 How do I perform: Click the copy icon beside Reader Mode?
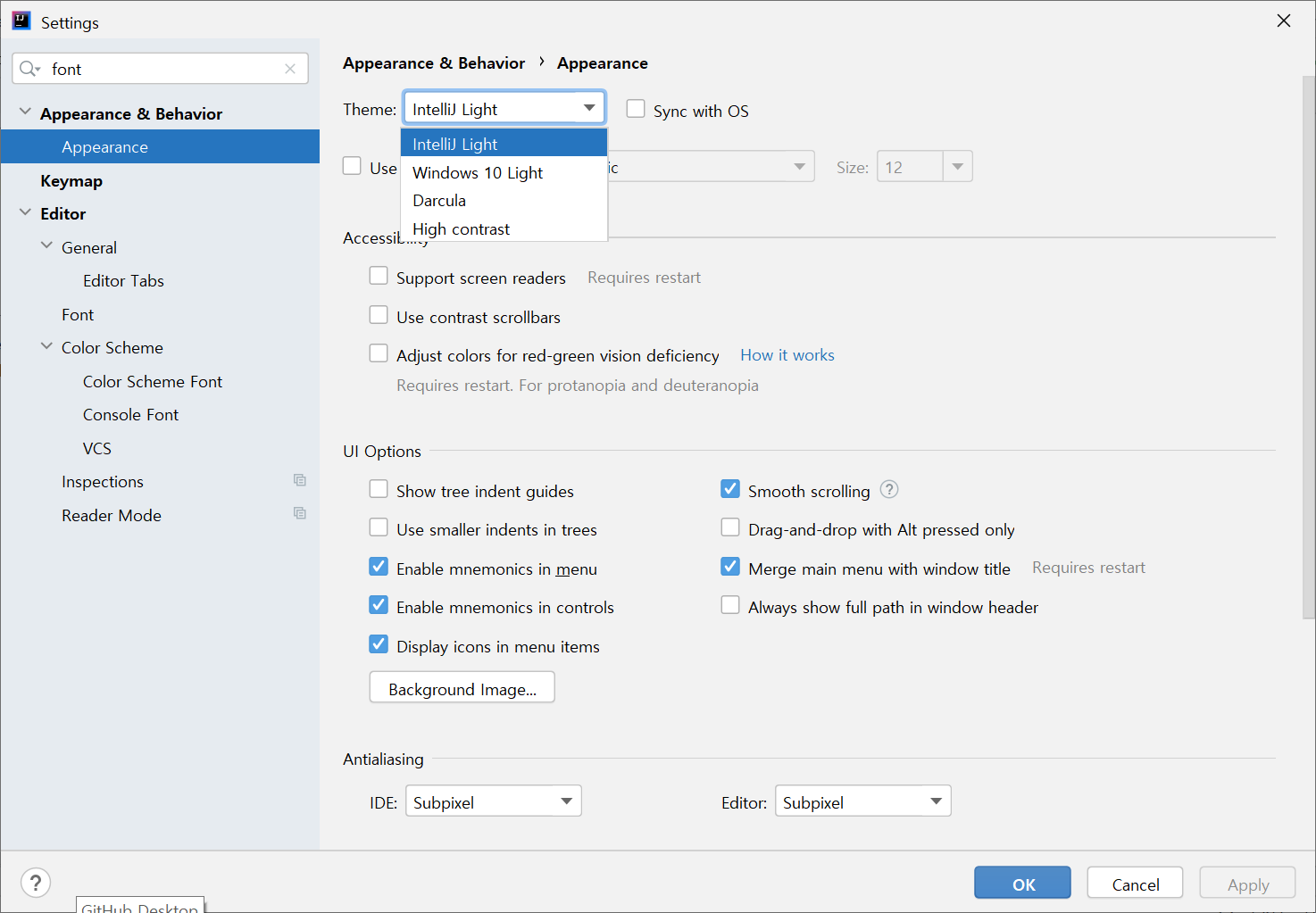[300, 513]
